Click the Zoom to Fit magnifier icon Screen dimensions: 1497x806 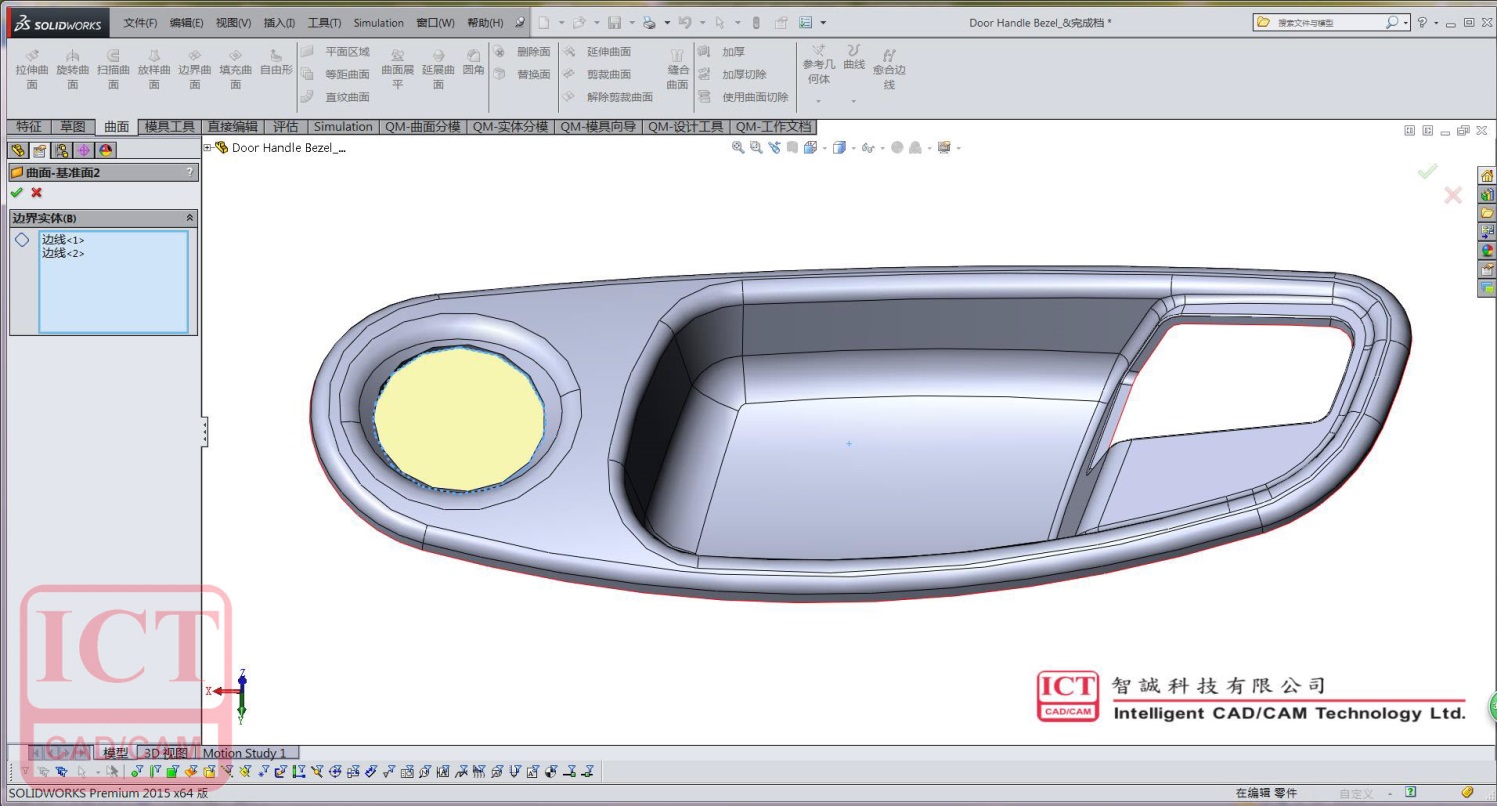(x=738, y=148)
